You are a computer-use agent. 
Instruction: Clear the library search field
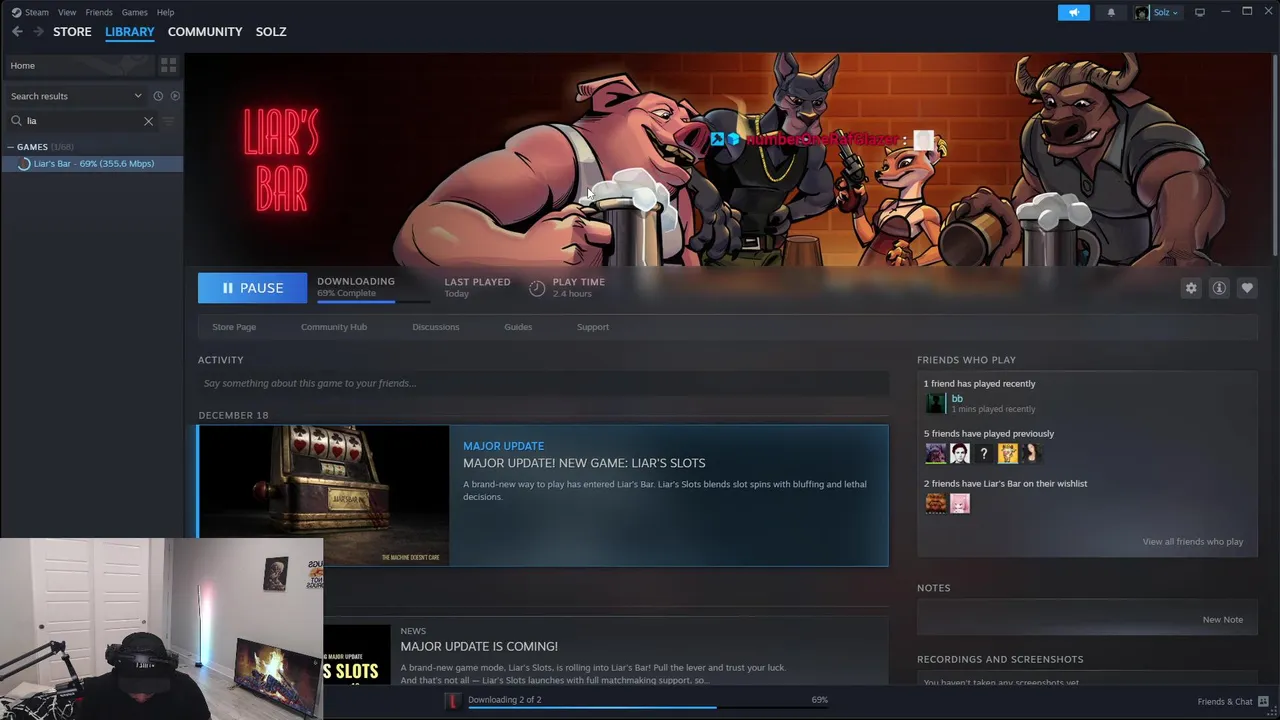[148, 121]
